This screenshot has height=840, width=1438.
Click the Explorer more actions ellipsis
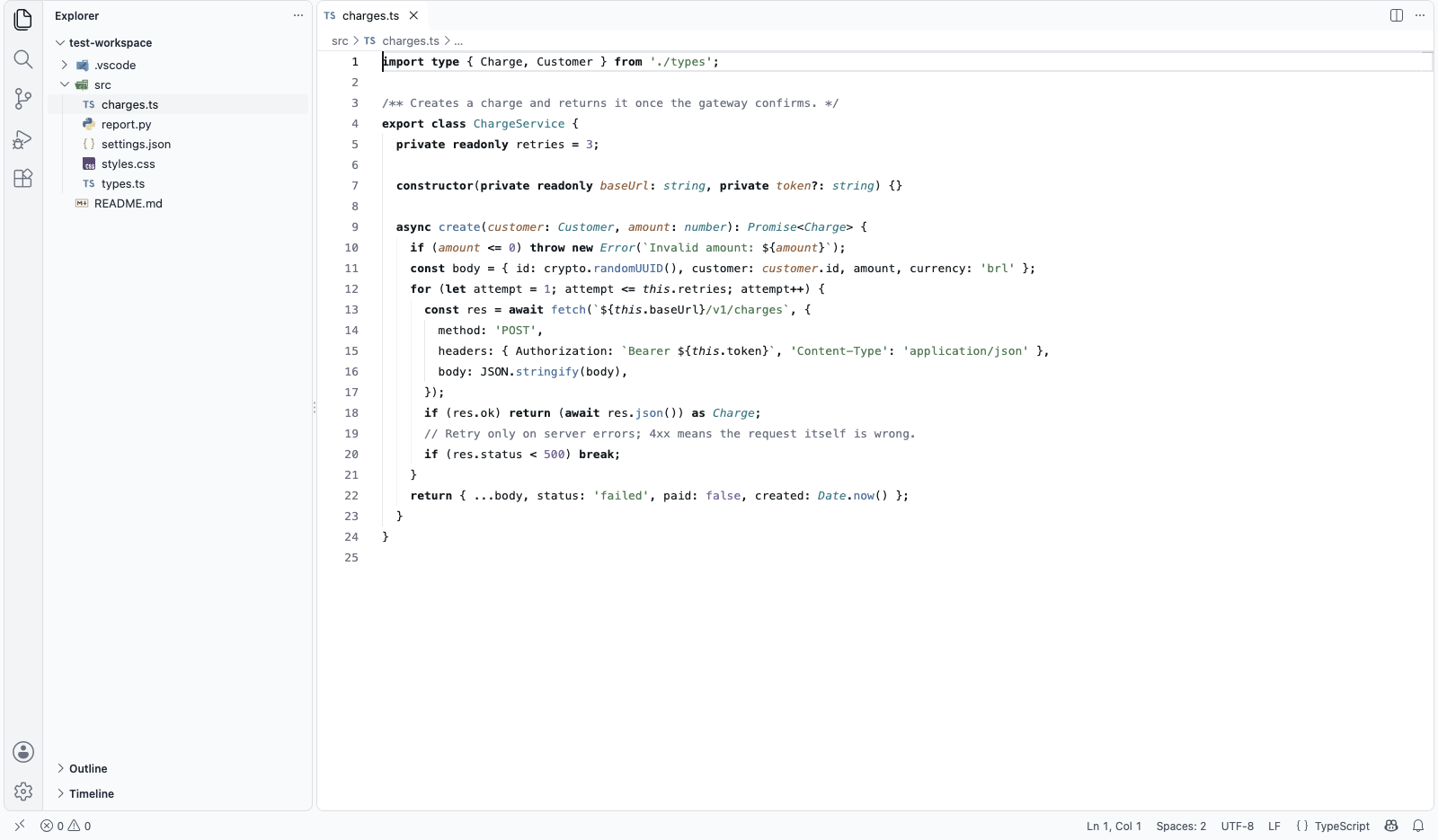298,15
